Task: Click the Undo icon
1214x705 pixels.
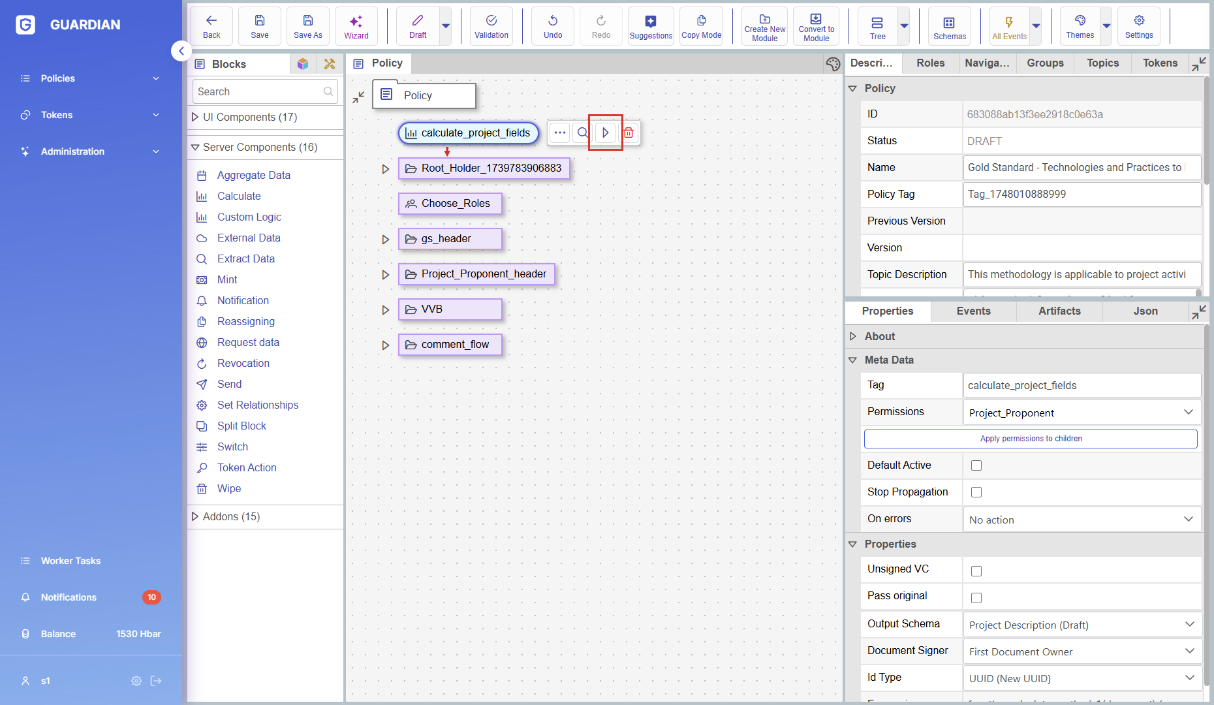Action: pos(552,27)
